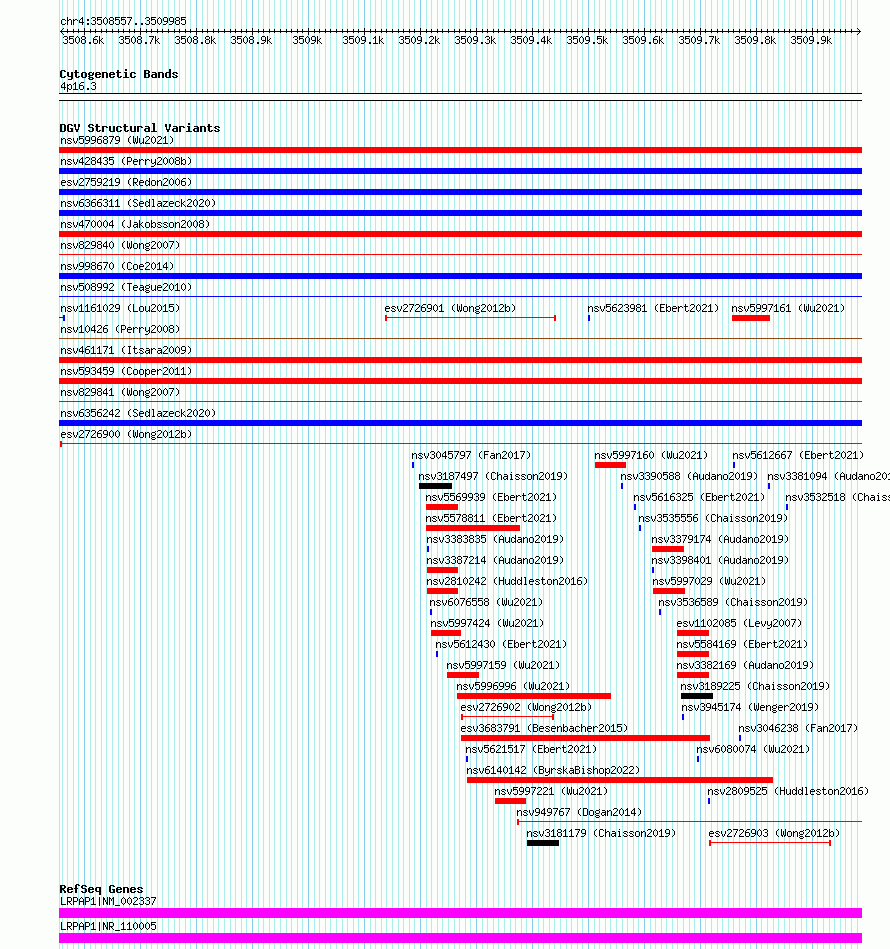890x949 pixels.
Task: Select the nsv428435 (Perry2008b) blue variant bar
Action: click(460, 171)
